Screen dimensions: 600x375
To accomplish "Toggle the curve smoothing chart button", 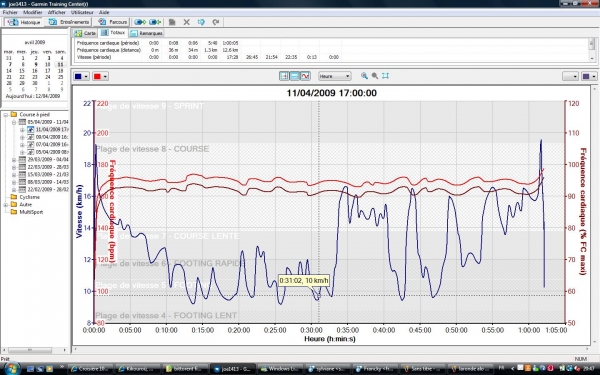I will pyautogui.click(x=305, y=76).
